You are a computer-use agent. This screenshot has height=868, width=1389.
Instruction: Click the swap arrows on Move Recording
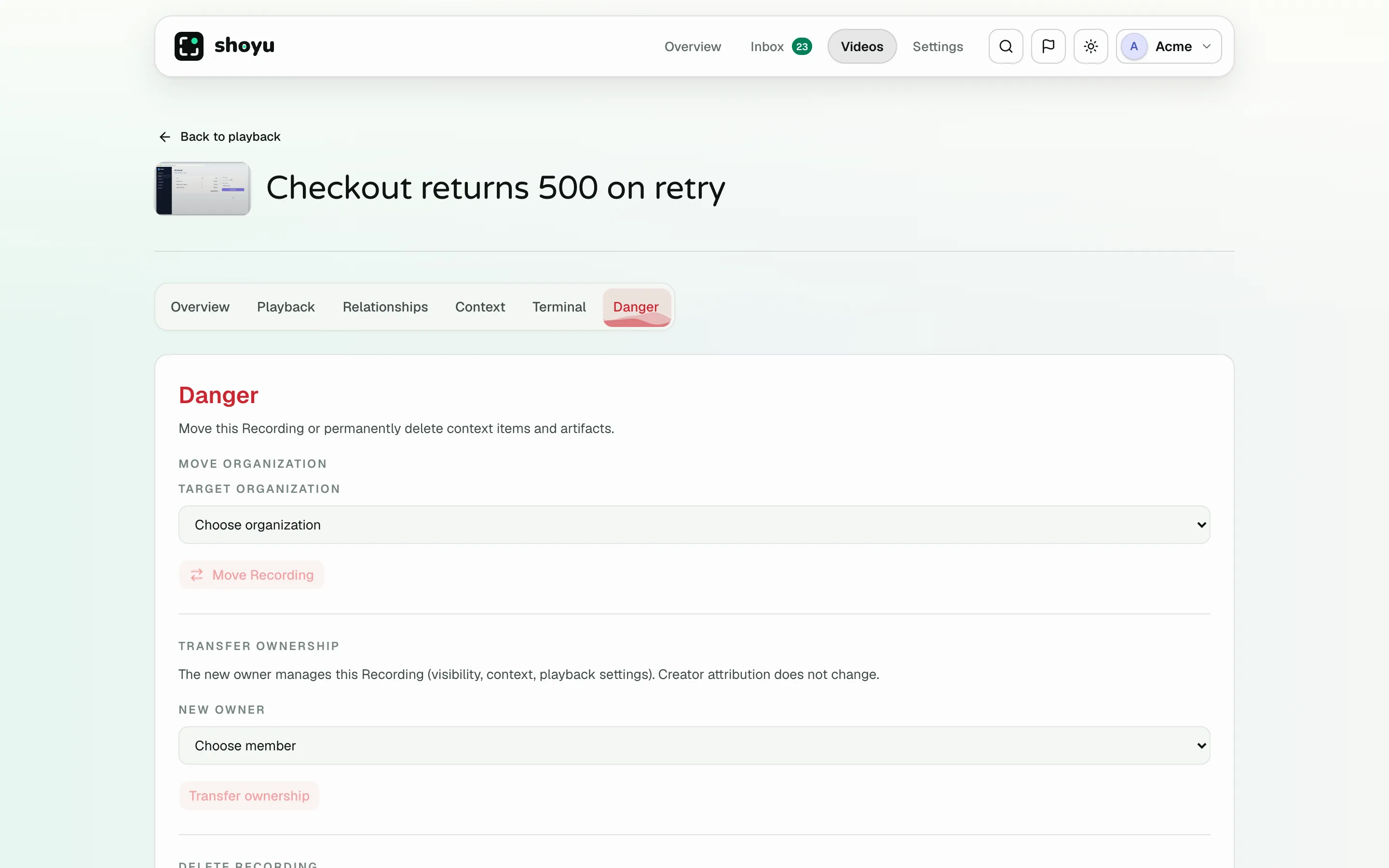pyautogui.click(x=197, y=575)
